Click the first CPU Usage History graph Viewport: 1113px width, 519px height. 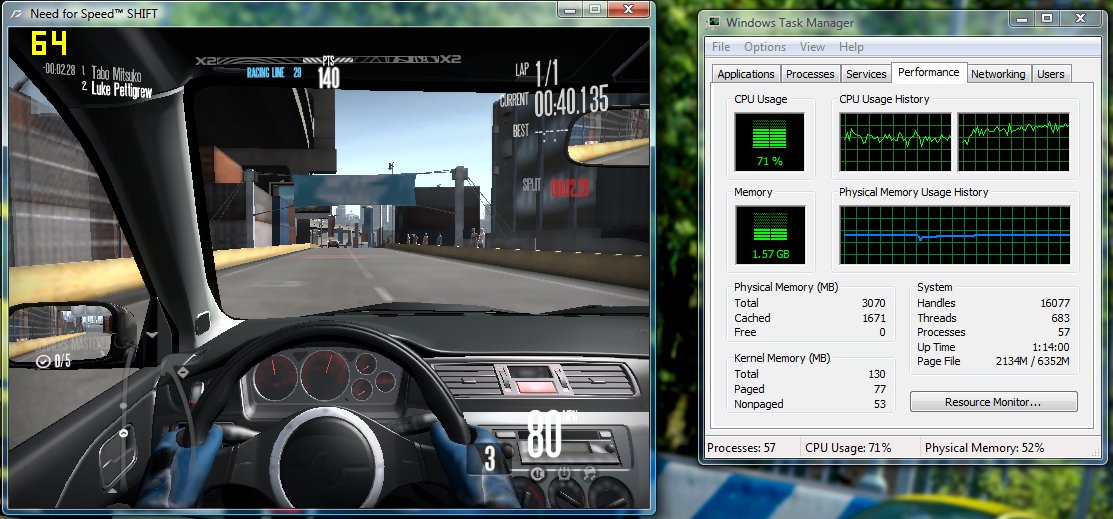[895, 142]
